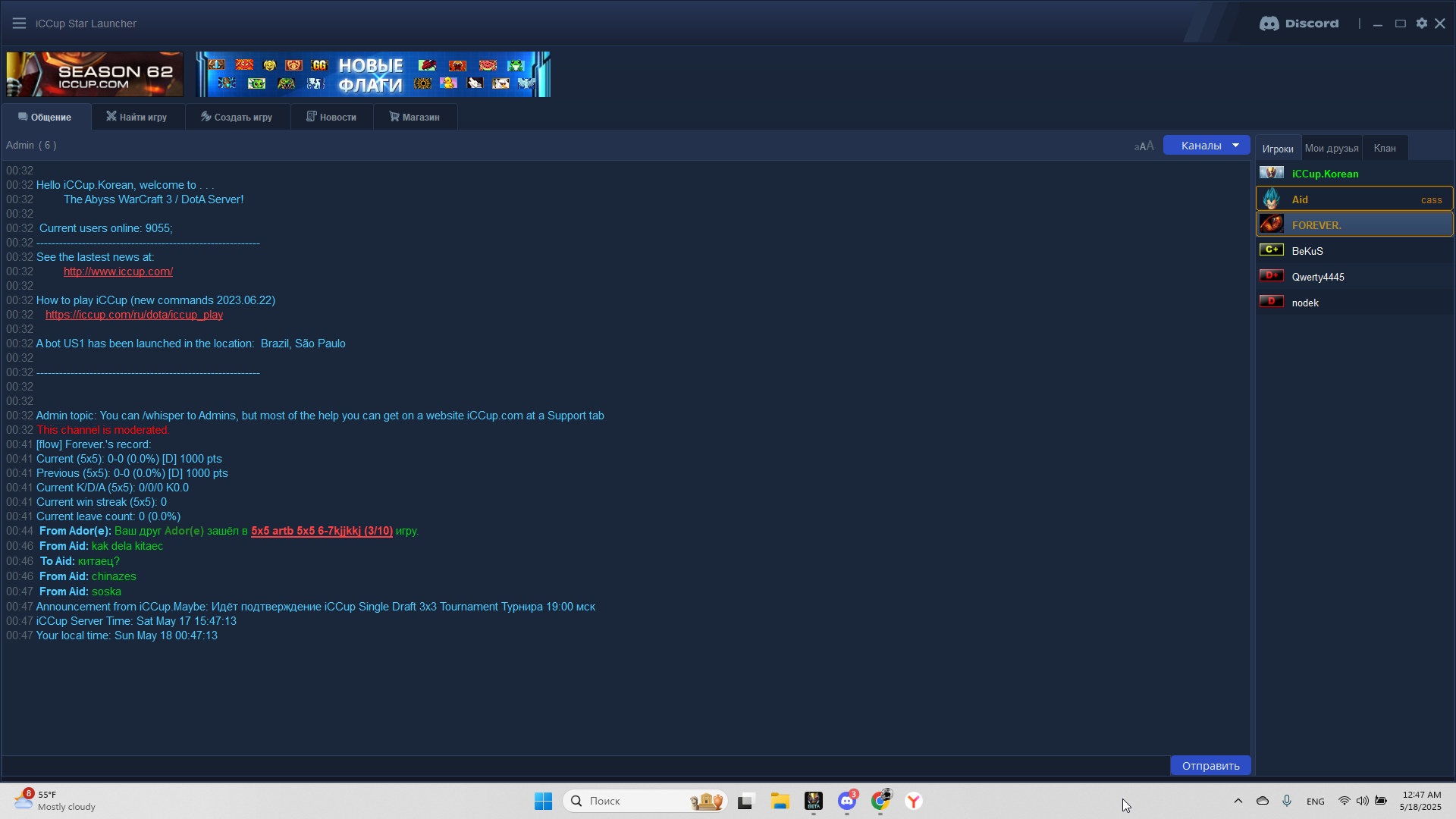1456x819 pixels.
Task: Switch to Мои друзья tab
Action: pyautogui.click(x=1332, y=149)
